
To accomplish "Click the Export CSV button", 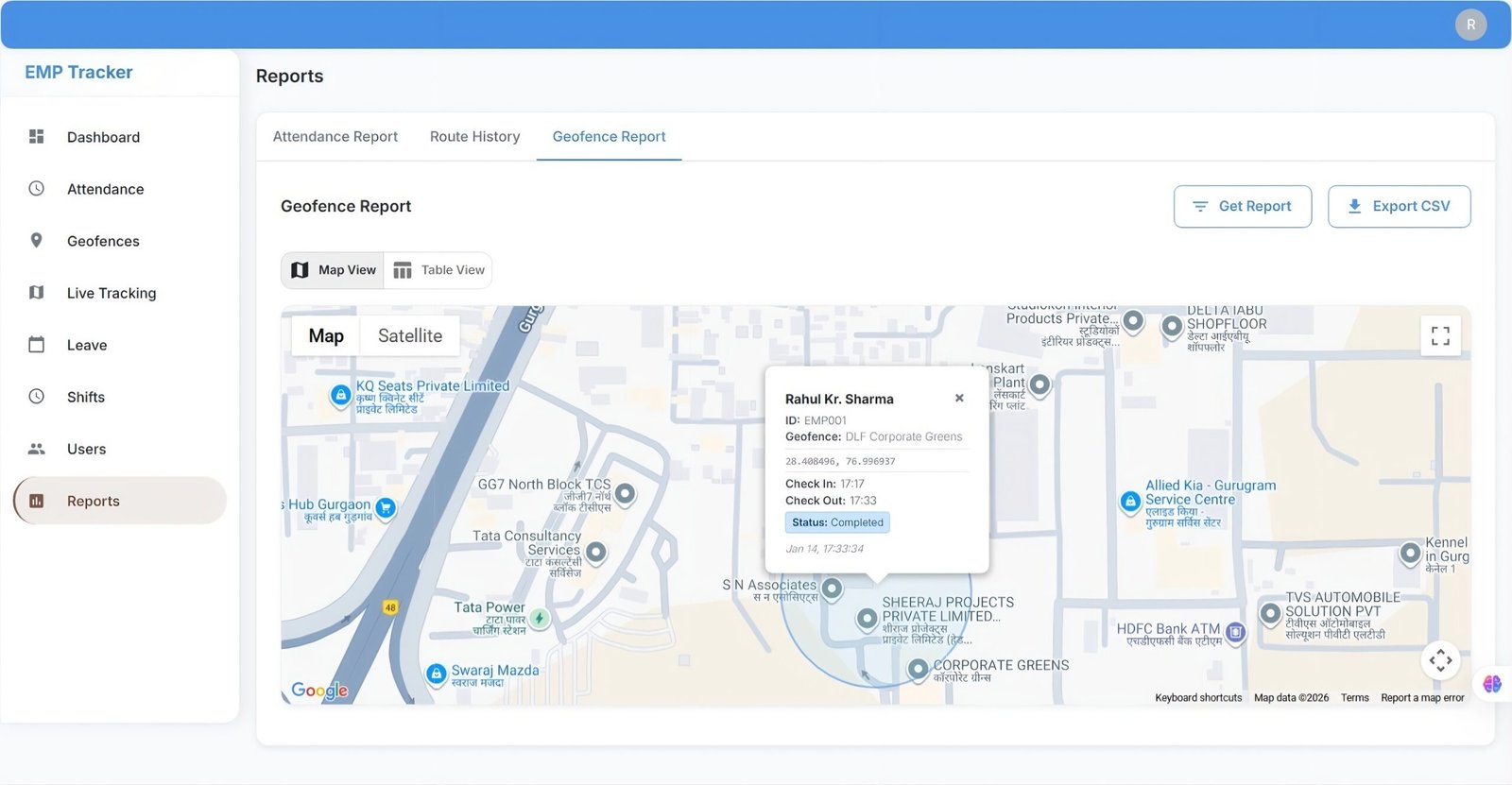I will 1399,206.
